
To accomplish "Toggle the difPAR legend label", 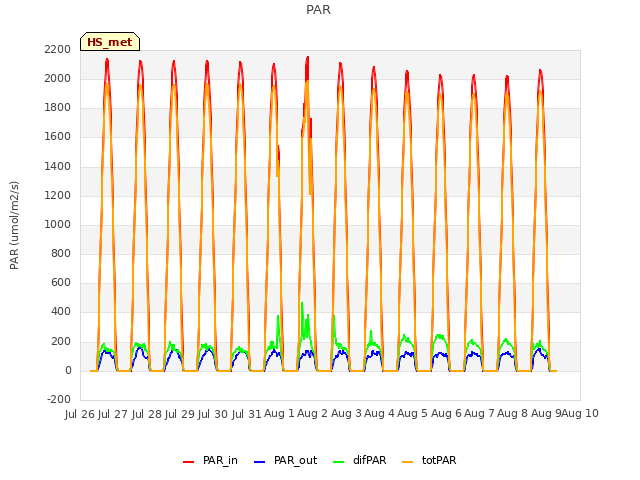I will pos(369,460).
